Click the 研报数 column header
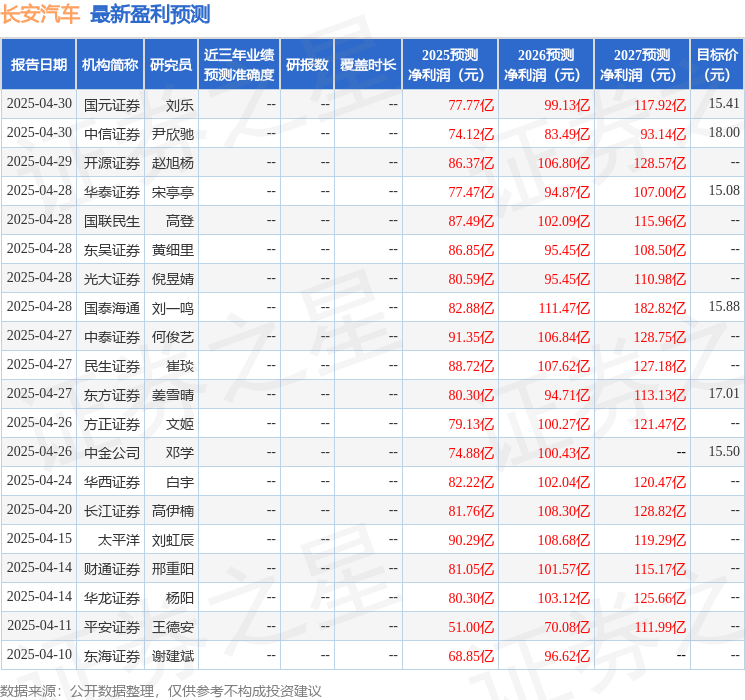 click(306, 65)
